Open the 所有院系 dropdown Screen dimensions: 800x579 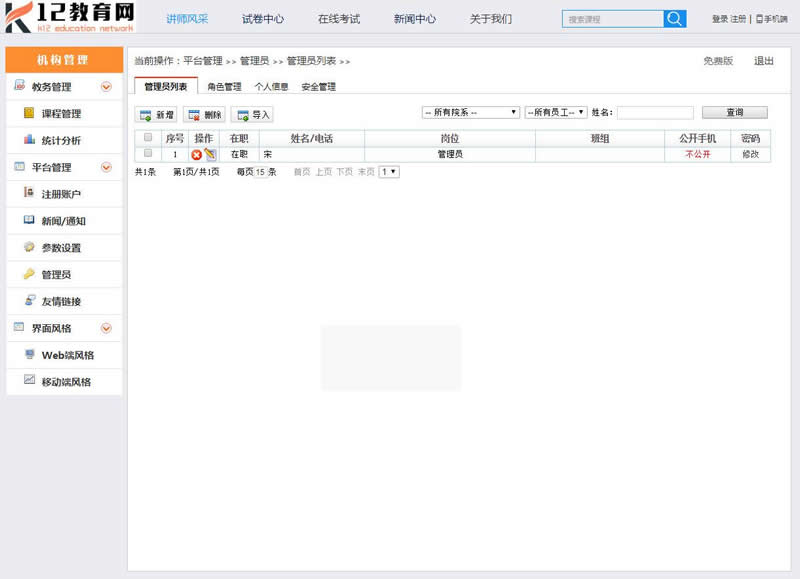point(470,112)
